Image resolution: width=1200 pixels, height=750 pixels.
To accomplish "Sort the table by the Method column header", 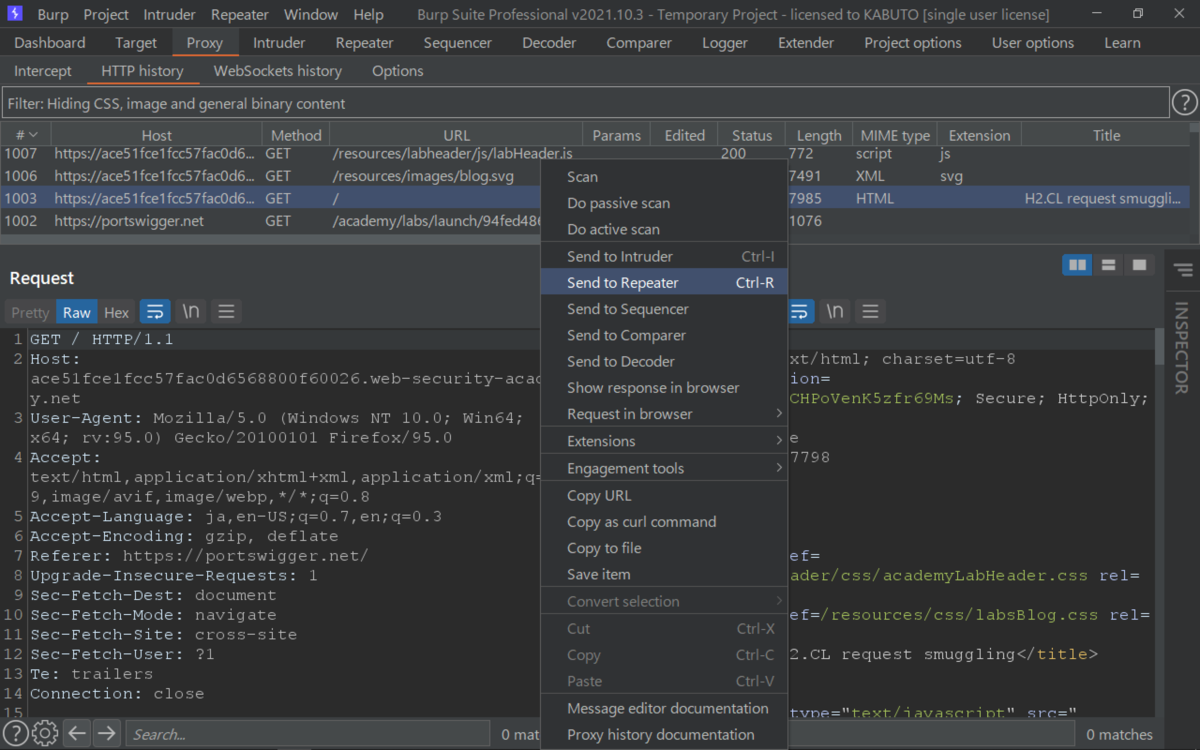I will pyautogui.click(x=296, y=135).
